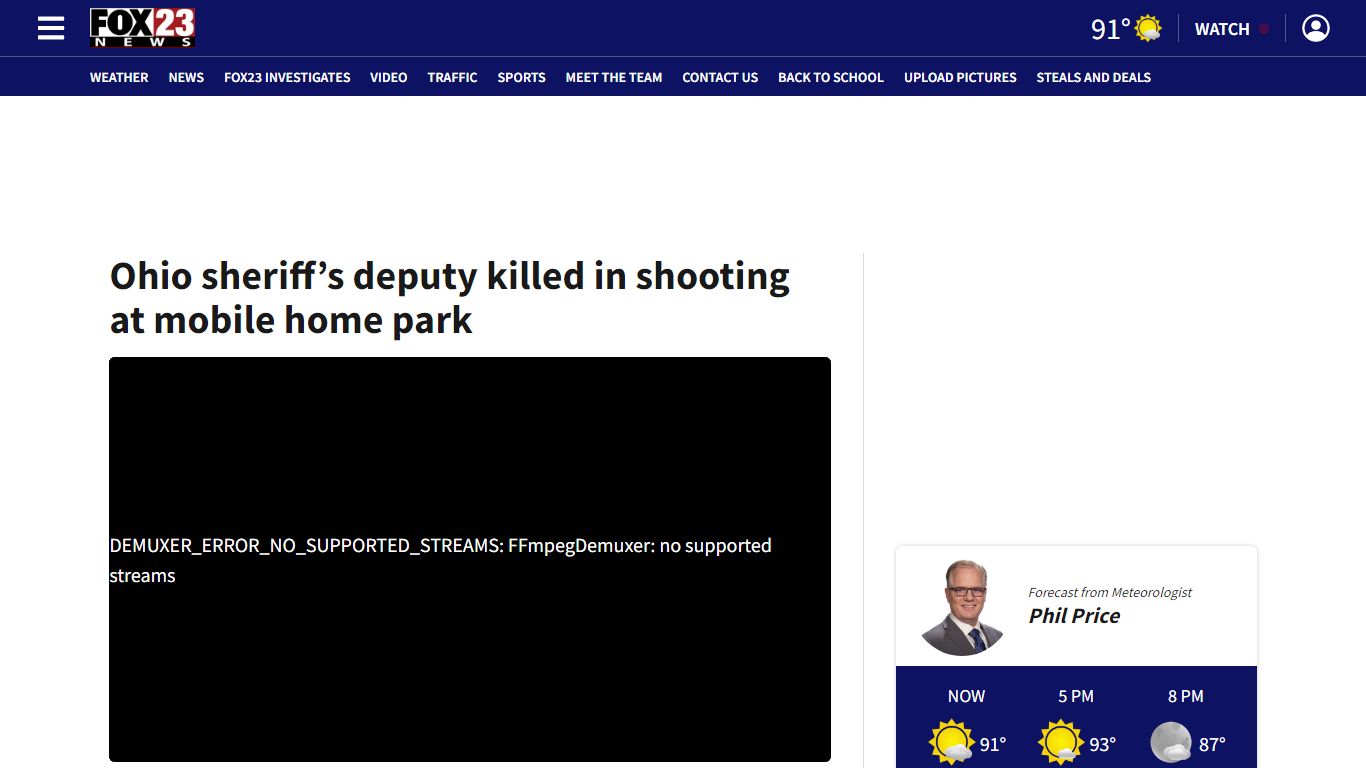Open STEALS AND DEALS link
The height and width of the screenshot is (768, 1366).
click(1093, 77)
